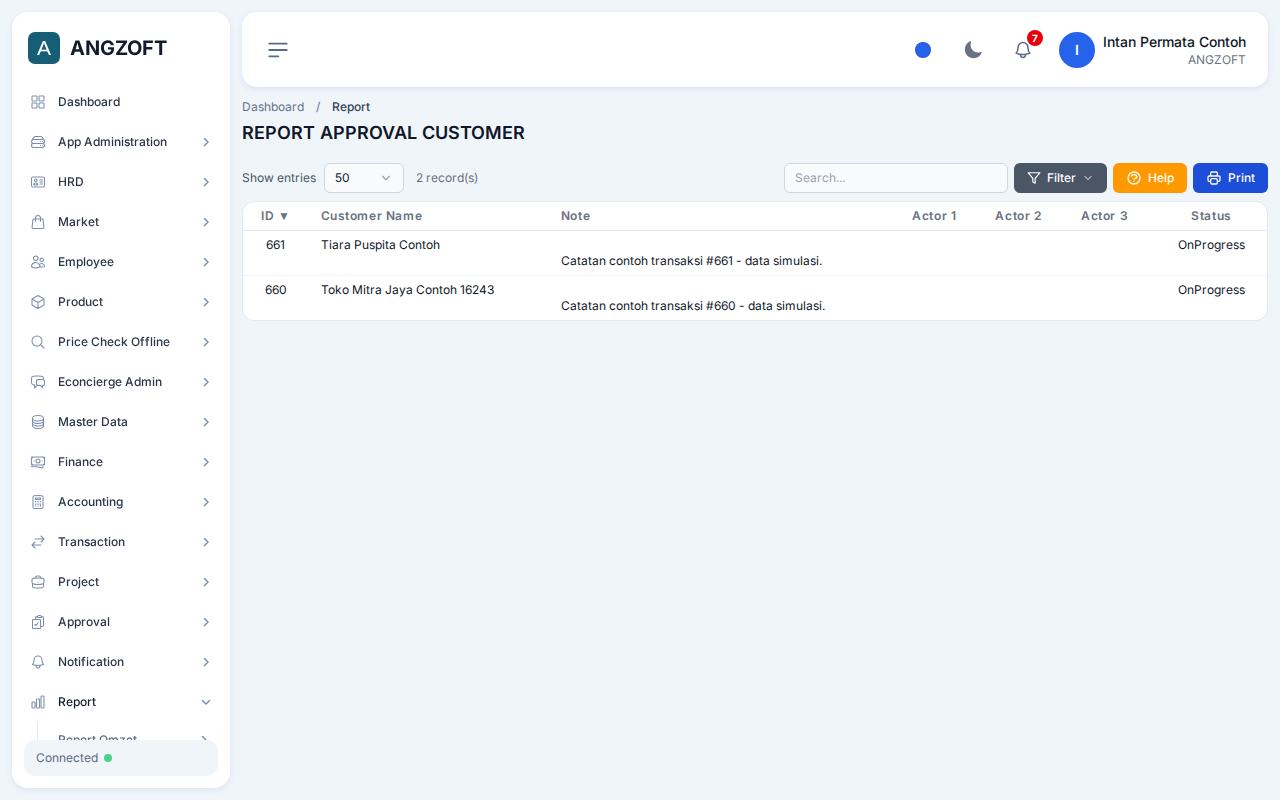Viewport: 1280px width, 800px height.
Task: Click the Accounting calculator icon
Action: click(38, 502)
